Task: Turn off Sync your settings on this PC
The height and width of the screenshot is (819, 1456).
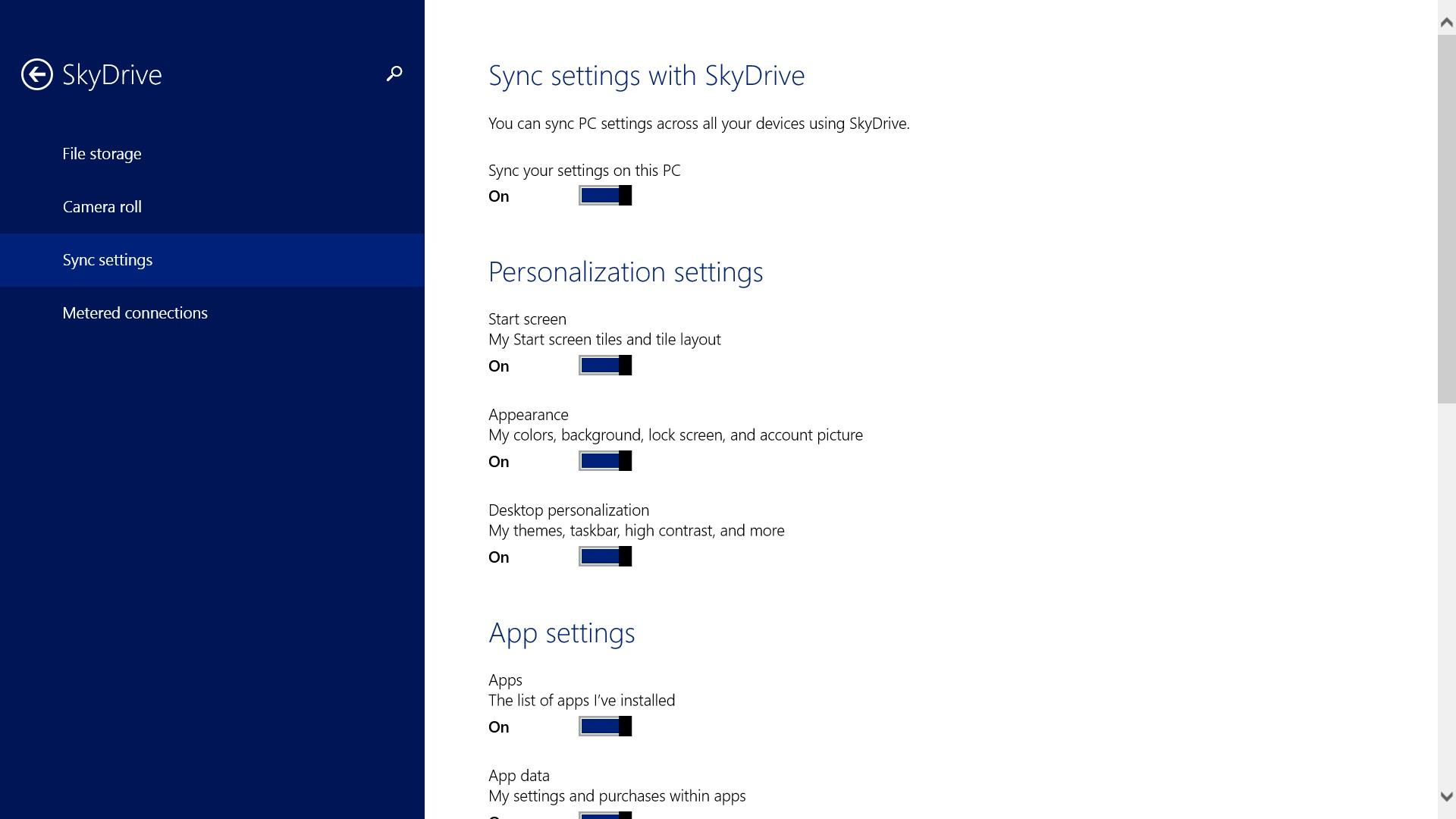Action: pyautogui.click(x=605, y=196)
